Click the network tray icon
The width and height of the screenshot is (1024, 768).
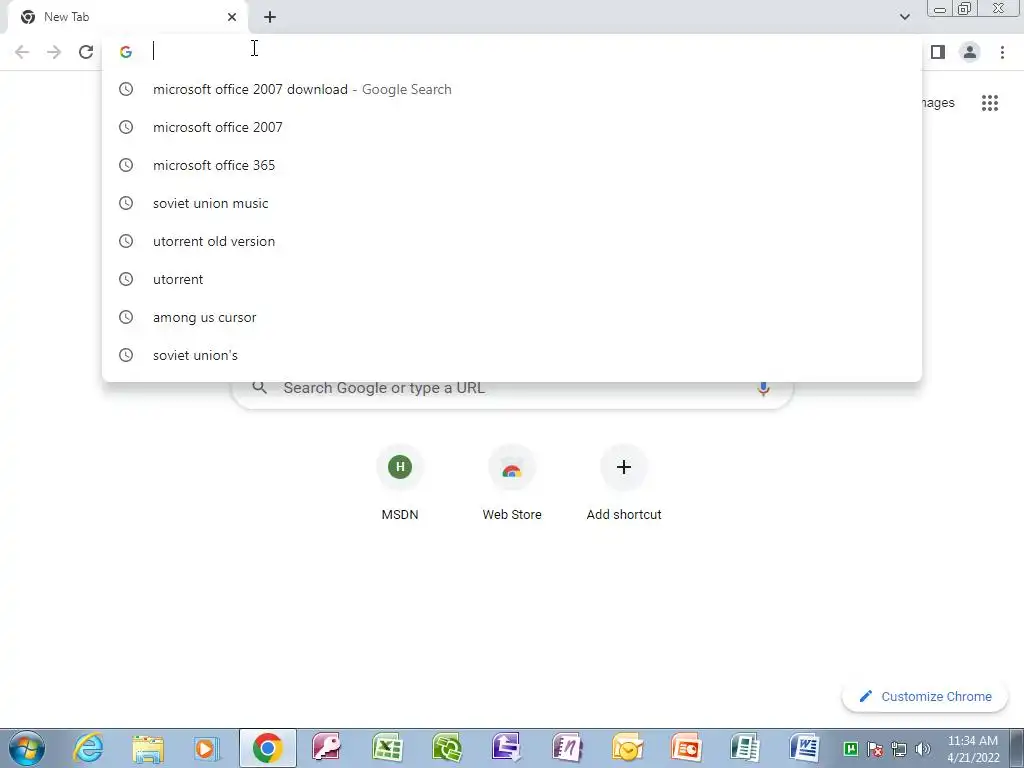899,749
